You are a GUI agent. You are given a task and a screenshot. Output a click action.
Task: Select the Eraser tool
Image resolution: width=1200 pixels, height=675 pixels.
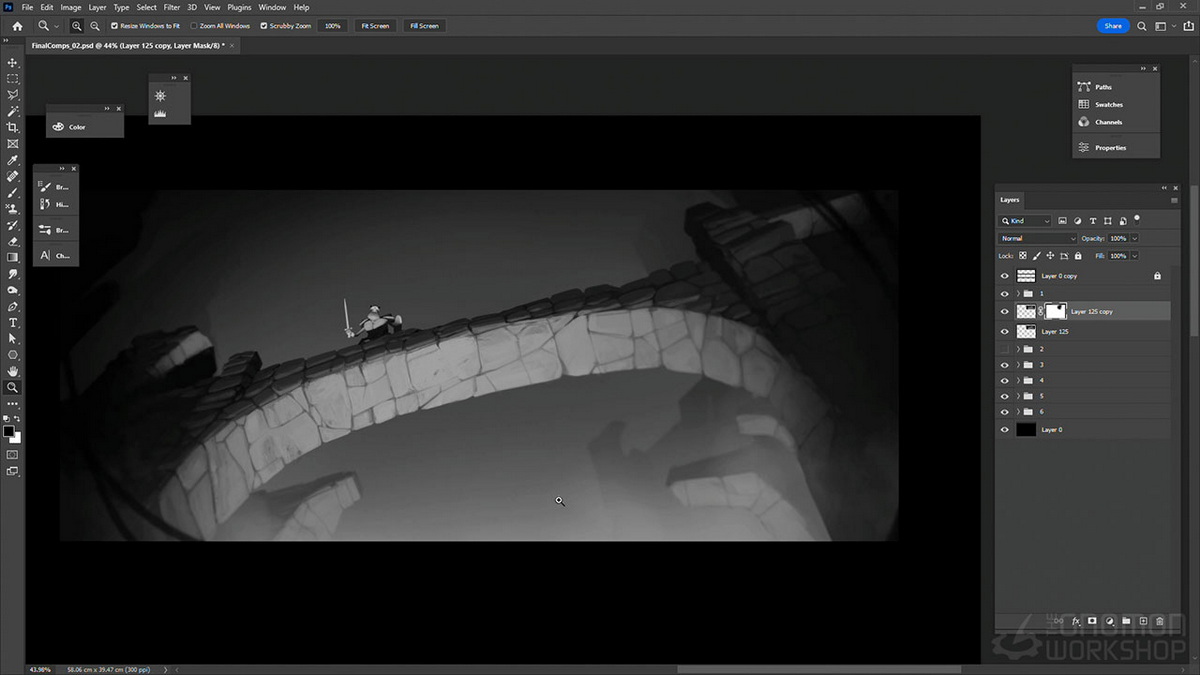pos(13,241)
